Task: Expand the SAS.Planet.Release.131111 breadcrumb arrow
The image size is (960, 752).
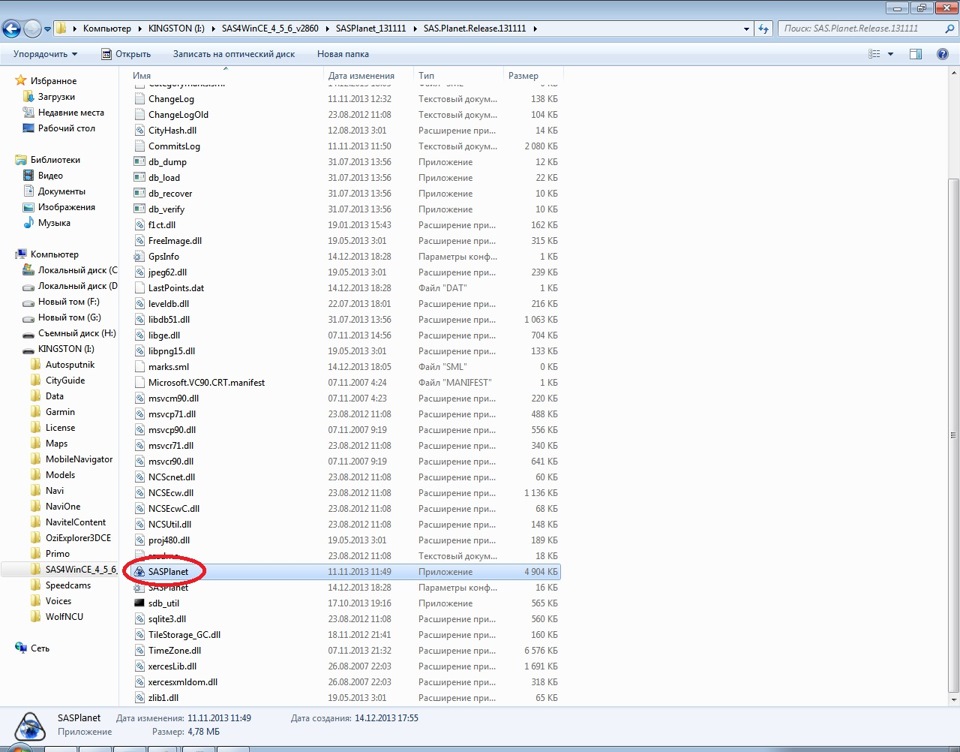Action: point(535,28)
